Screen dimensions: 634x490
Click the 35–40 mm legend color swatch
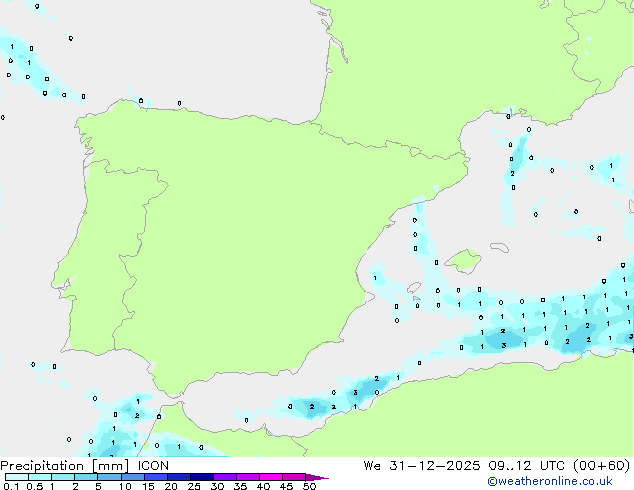click(248, 477)
